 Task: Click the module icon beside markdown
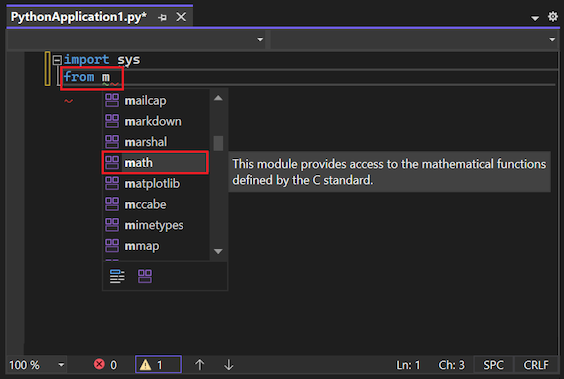tap(112, 121)
